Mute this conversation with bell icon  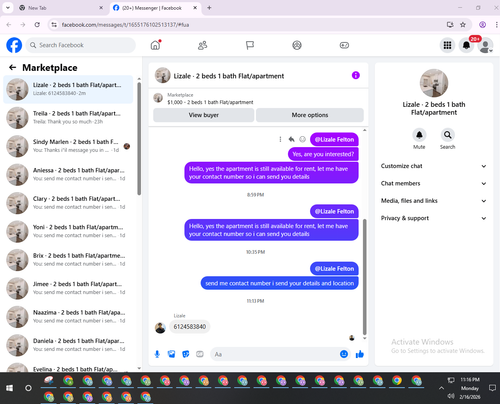[x=419, y=135]
